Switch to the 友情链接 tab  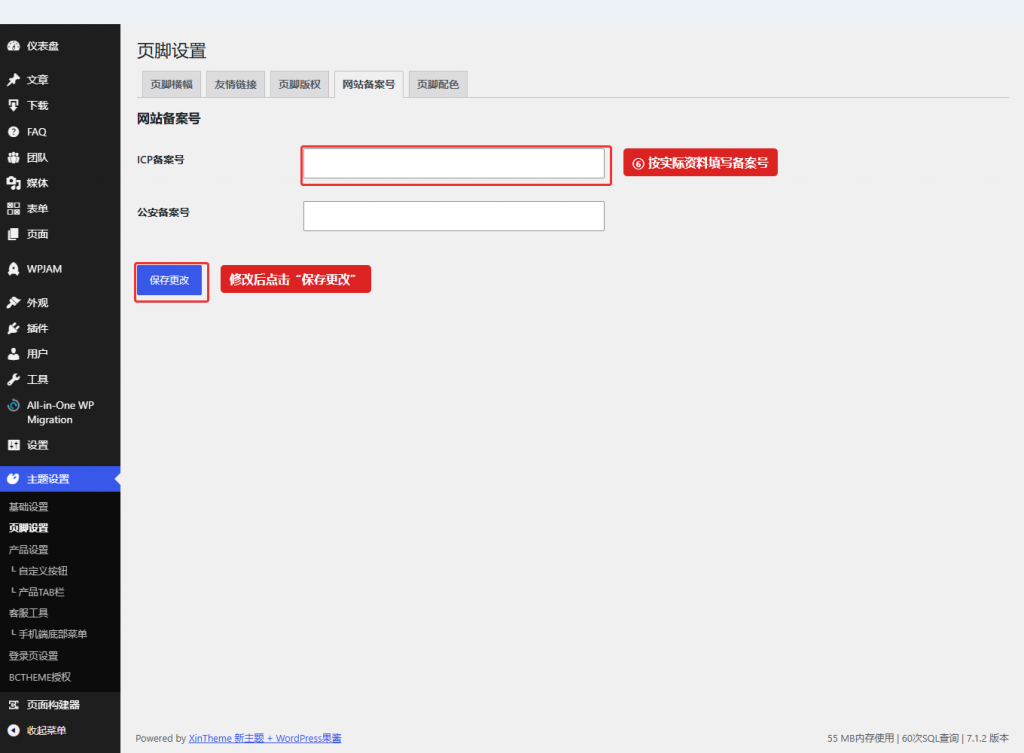[235, 84]
